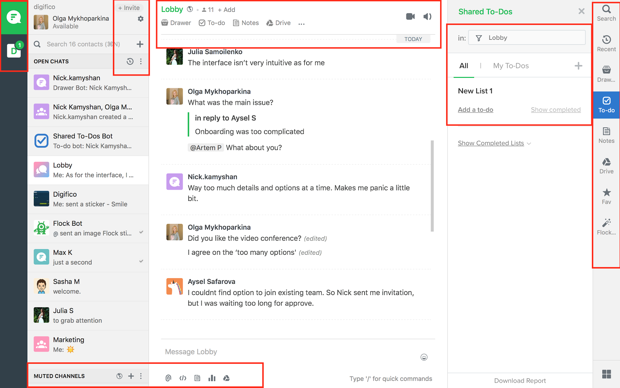Add a muted channel with plus
The image size is (620, 388).
[131, 376]
